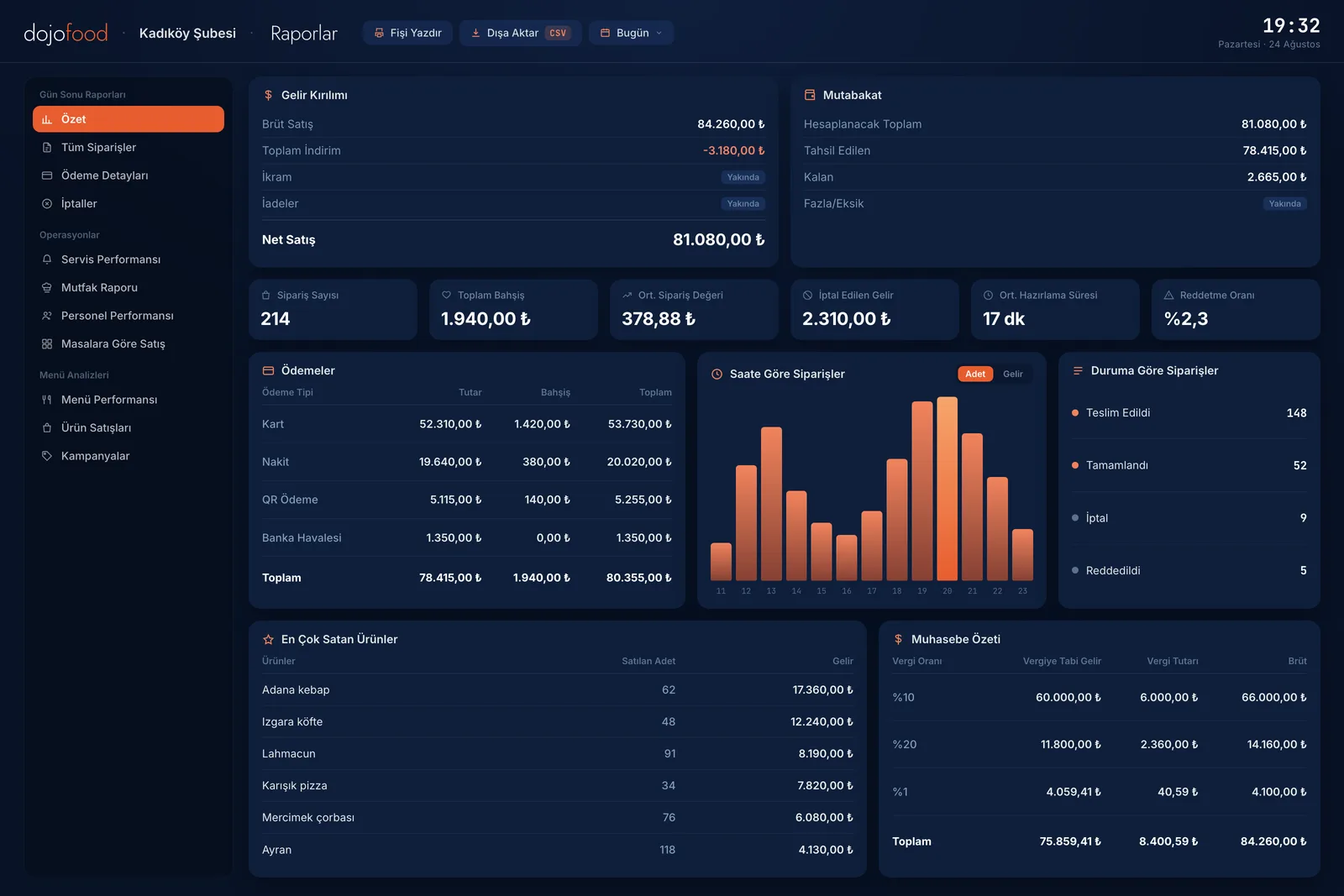Open Kampanyalar analysis
Image resolution: width=1344 pixels, height=896 pixels.
pos(129,456)
